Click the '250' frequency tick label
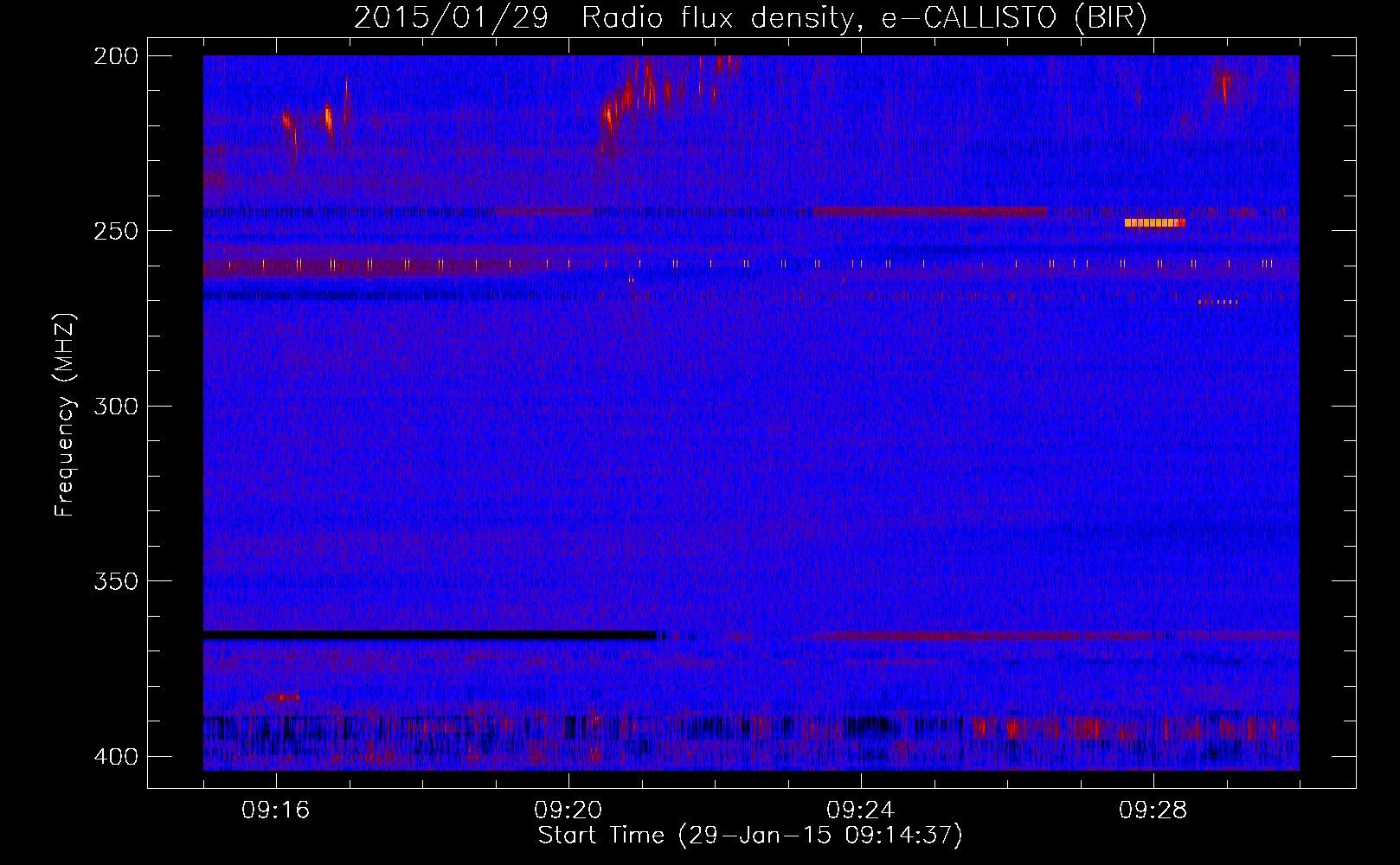Screen dimensions: 1400x865 [115, 231]
